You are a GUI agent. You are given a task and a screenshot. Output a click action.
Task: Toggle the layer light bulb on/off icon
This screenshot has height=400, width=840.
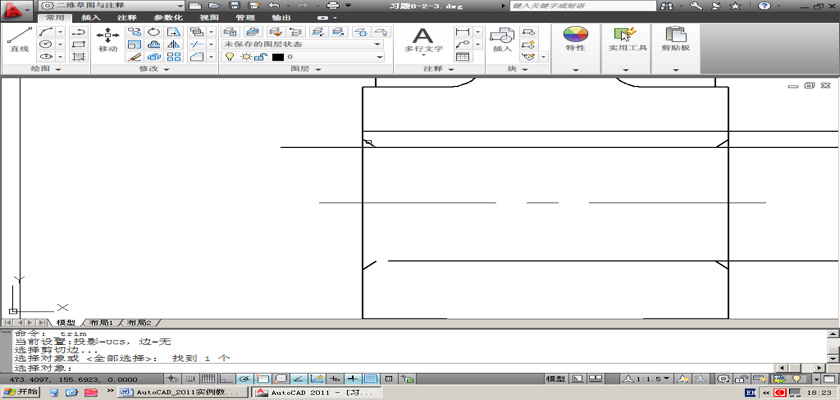tap(229, 57)
